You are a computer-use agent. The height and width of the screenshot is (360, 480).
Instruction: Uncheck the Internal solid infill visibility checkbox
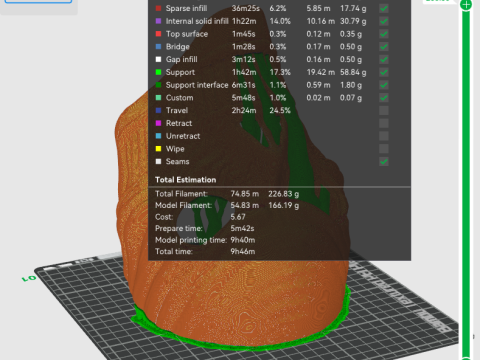384,21
